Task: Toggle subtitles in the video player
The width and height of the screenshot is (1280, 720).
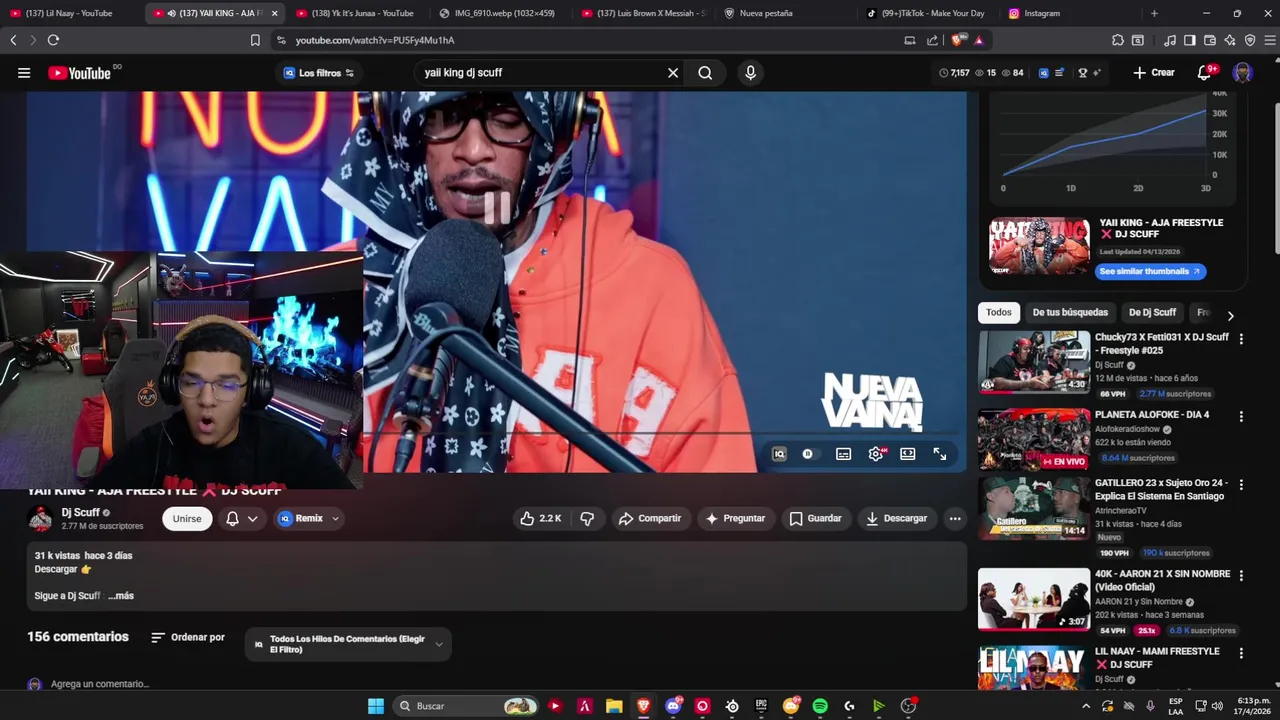Action: pyautogui.click(x=843, y=454)
